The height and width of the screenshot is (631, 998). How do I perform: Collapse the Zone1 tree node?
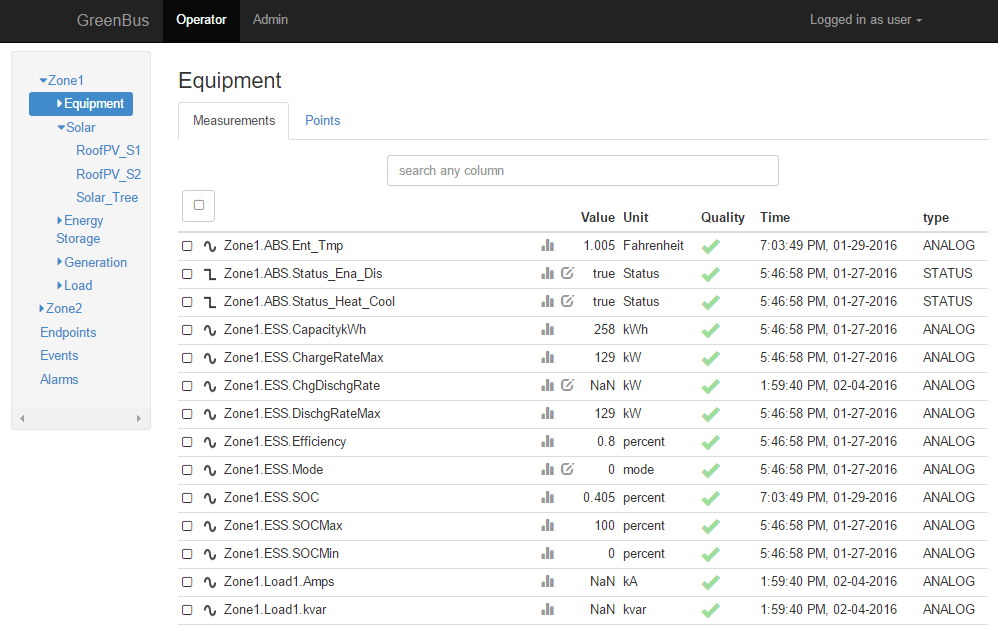(x=43, y=81)
